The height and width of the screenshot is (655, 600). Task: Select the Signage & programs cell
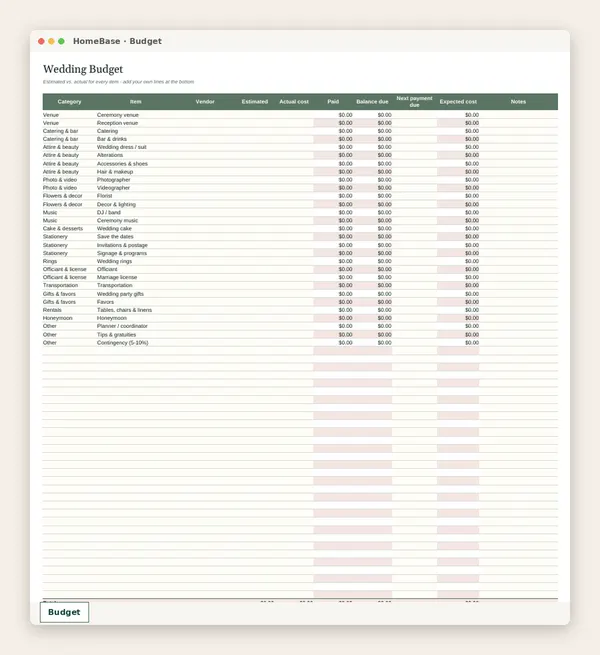click(x=135, y=253)
